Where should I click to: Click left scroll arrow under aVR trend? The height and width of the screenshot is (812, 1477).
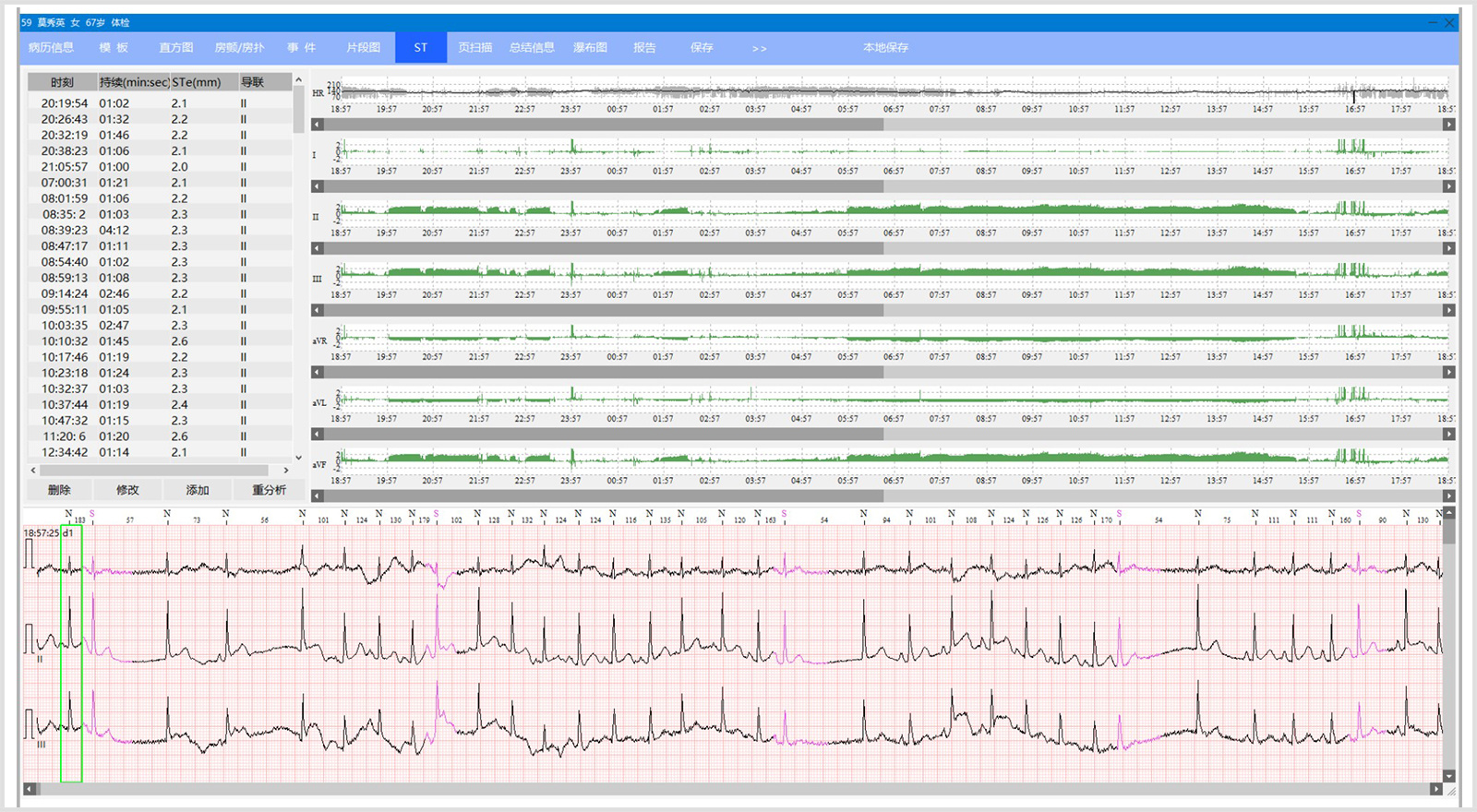(317, 372)
